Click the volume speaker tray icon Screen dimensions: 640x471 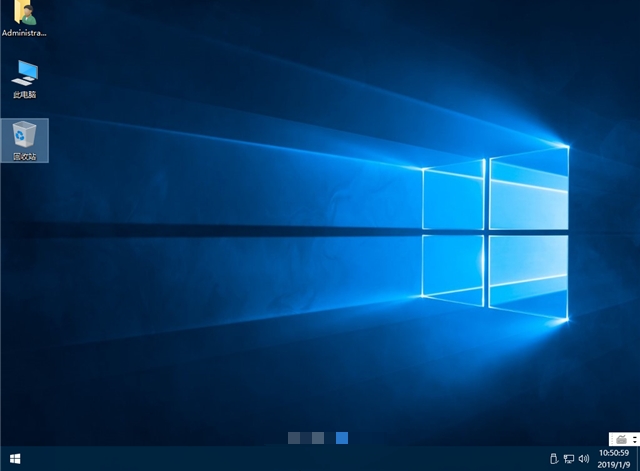point(583,460)
